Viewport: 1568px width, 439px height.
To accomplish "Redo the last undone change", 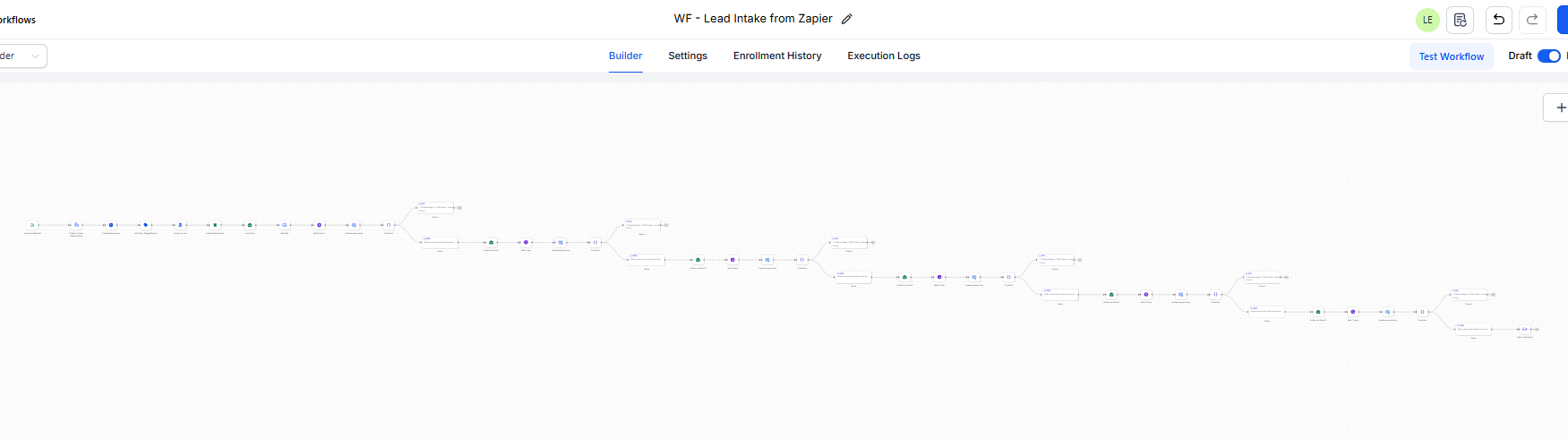I will [x=1532, y=20].
